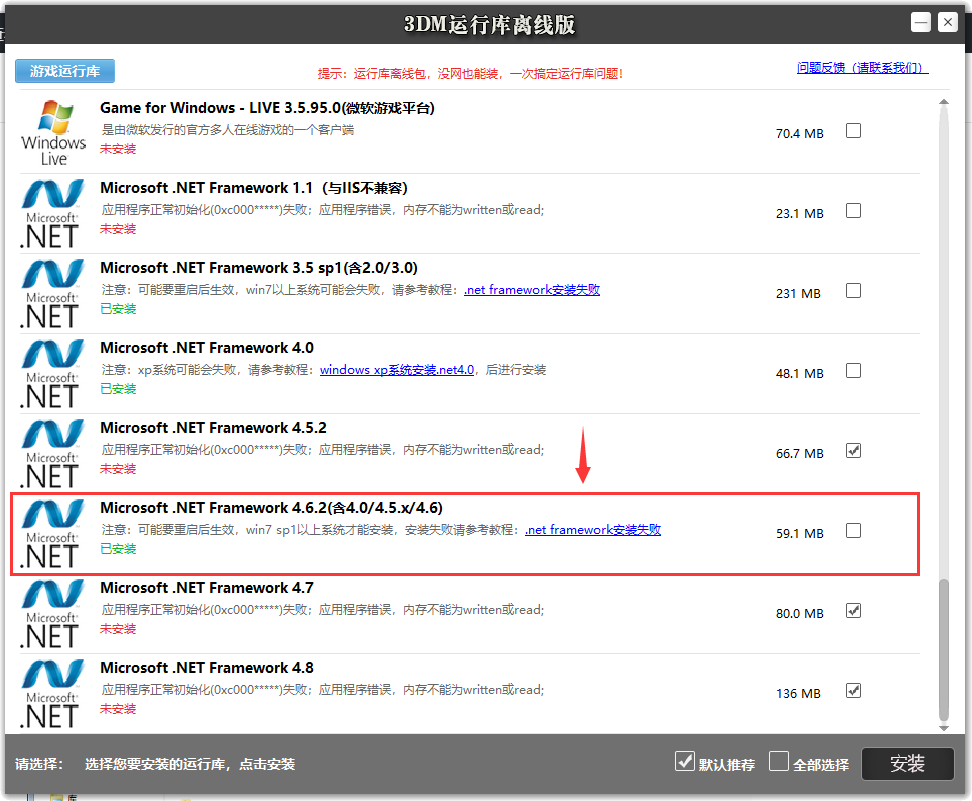Select the Game for Windows - LIVE 3.5.95.0 title
Image resolution: width=972 pixels, height=801 pixels.
(267, 108)
